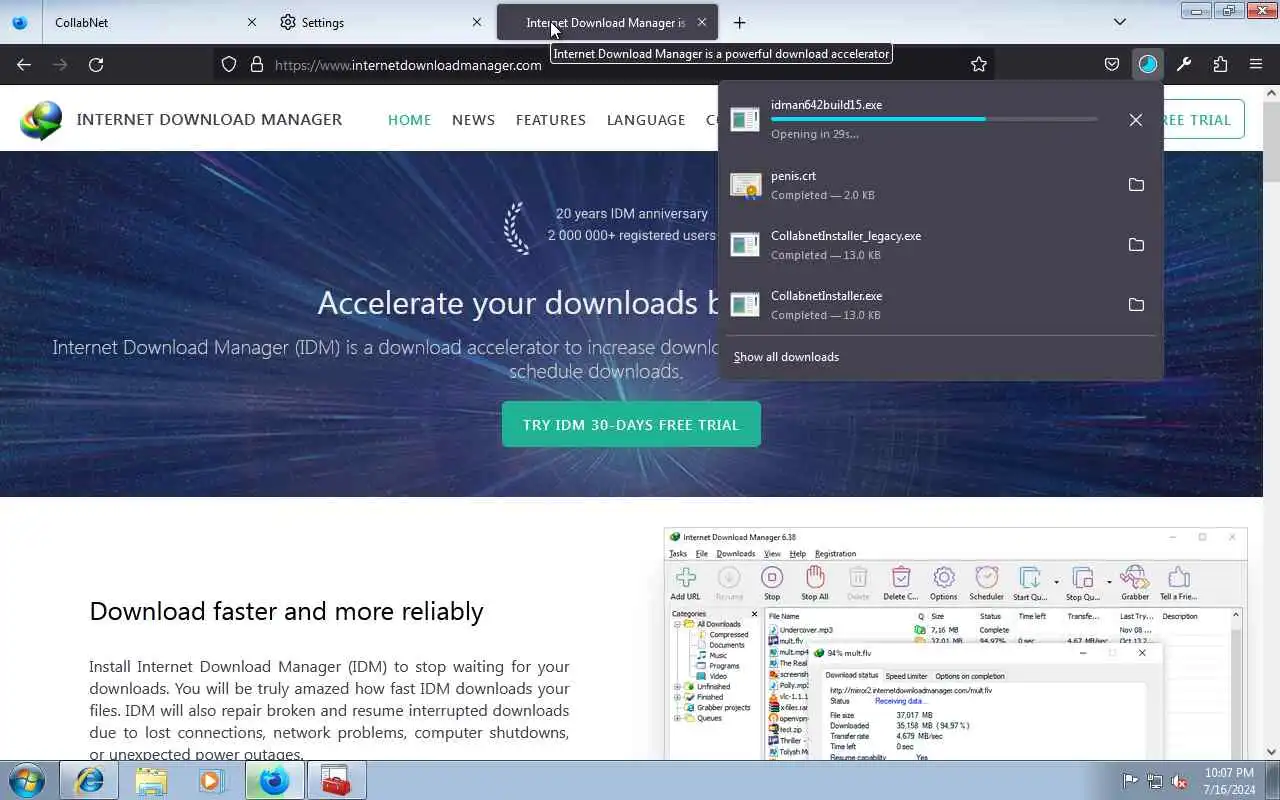Click the shield tracking protection icon
1280x800 pixels.
tap(229, 65)
